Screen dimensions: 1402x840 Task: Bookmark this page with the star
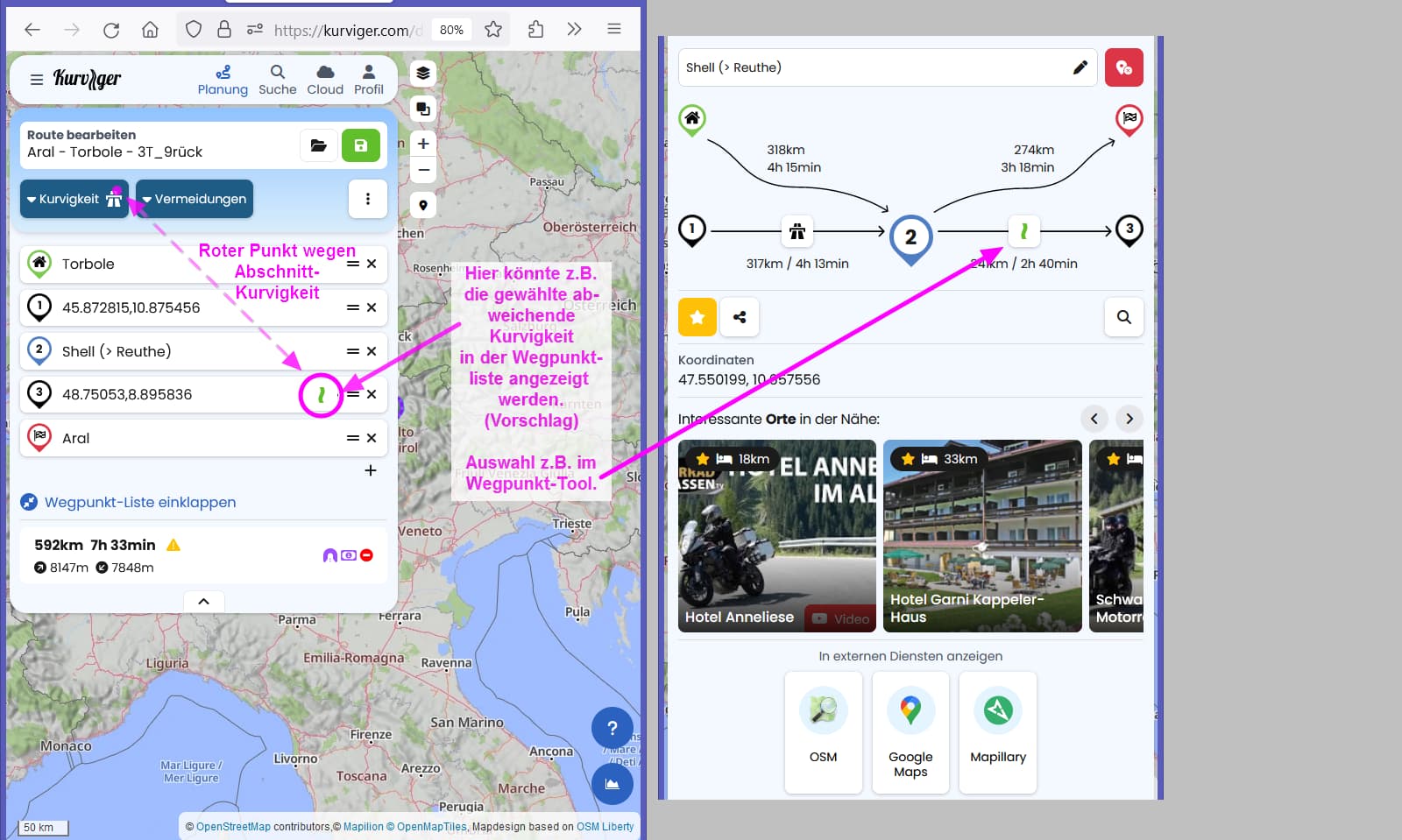click(493, 29)
